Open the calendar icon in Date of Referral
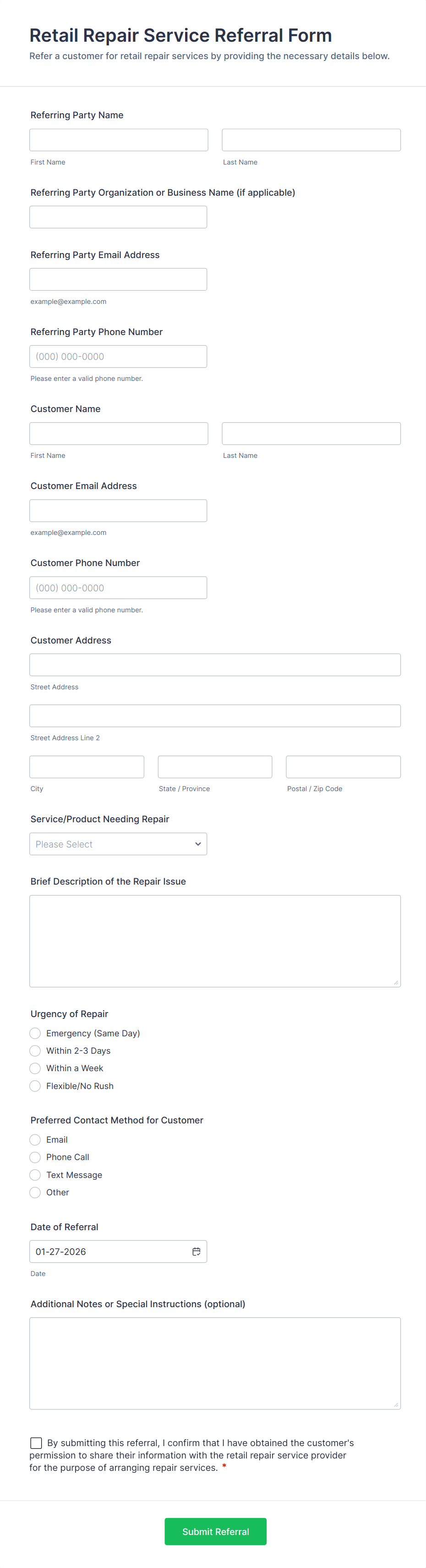Screen dimensions: 426x1568 click(x=196, y=1251)
